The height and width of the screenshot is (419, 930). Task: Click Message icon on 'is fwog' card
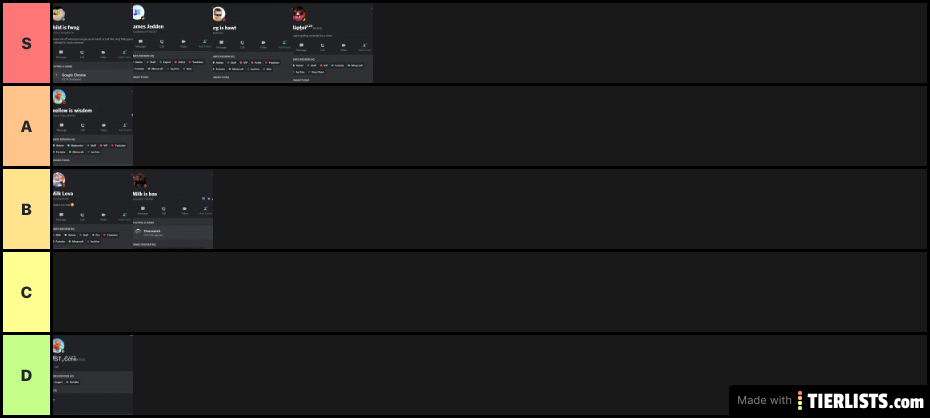(x=60, y=53)
